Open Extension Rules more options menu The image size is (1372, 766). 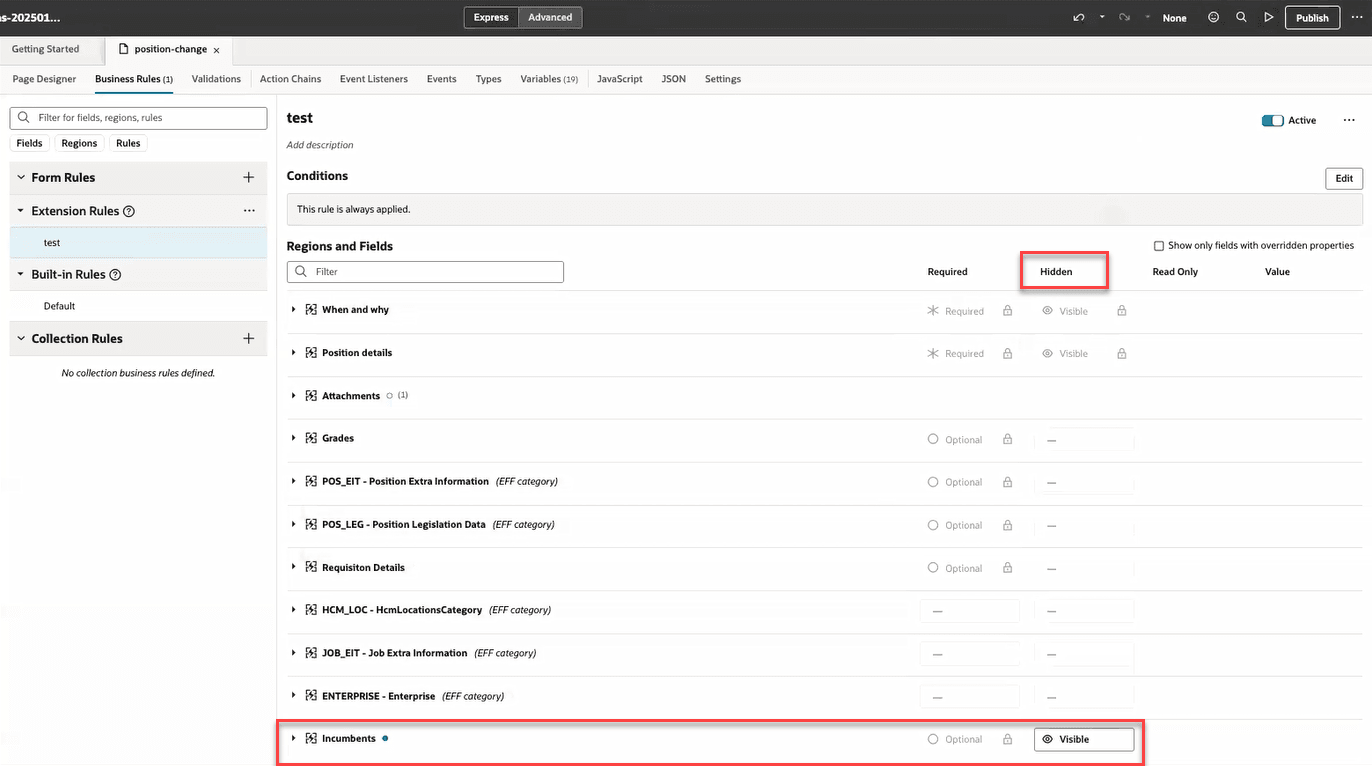pyautogui.click(x=249, y=211)
